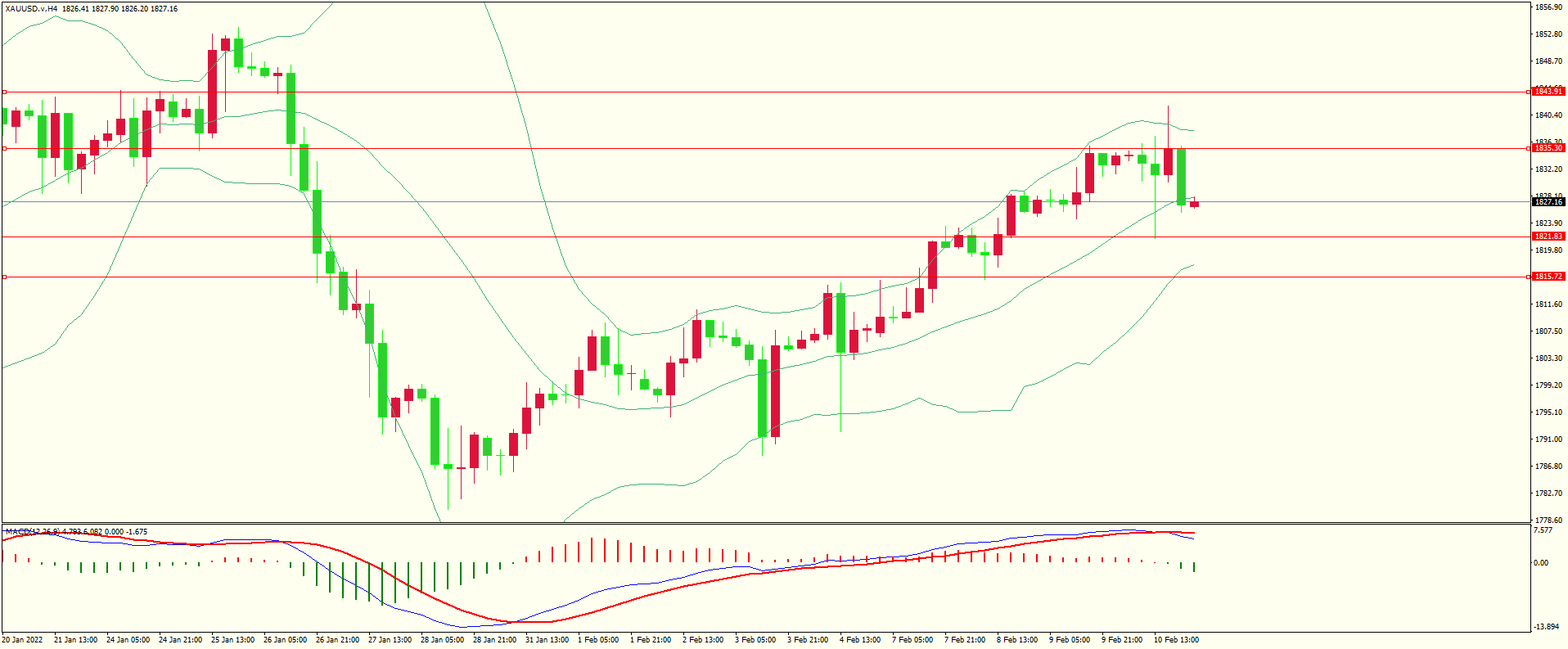Click the 1856.90 price axis label
Screen dimensions: 1568x649
coord(1548,7)
